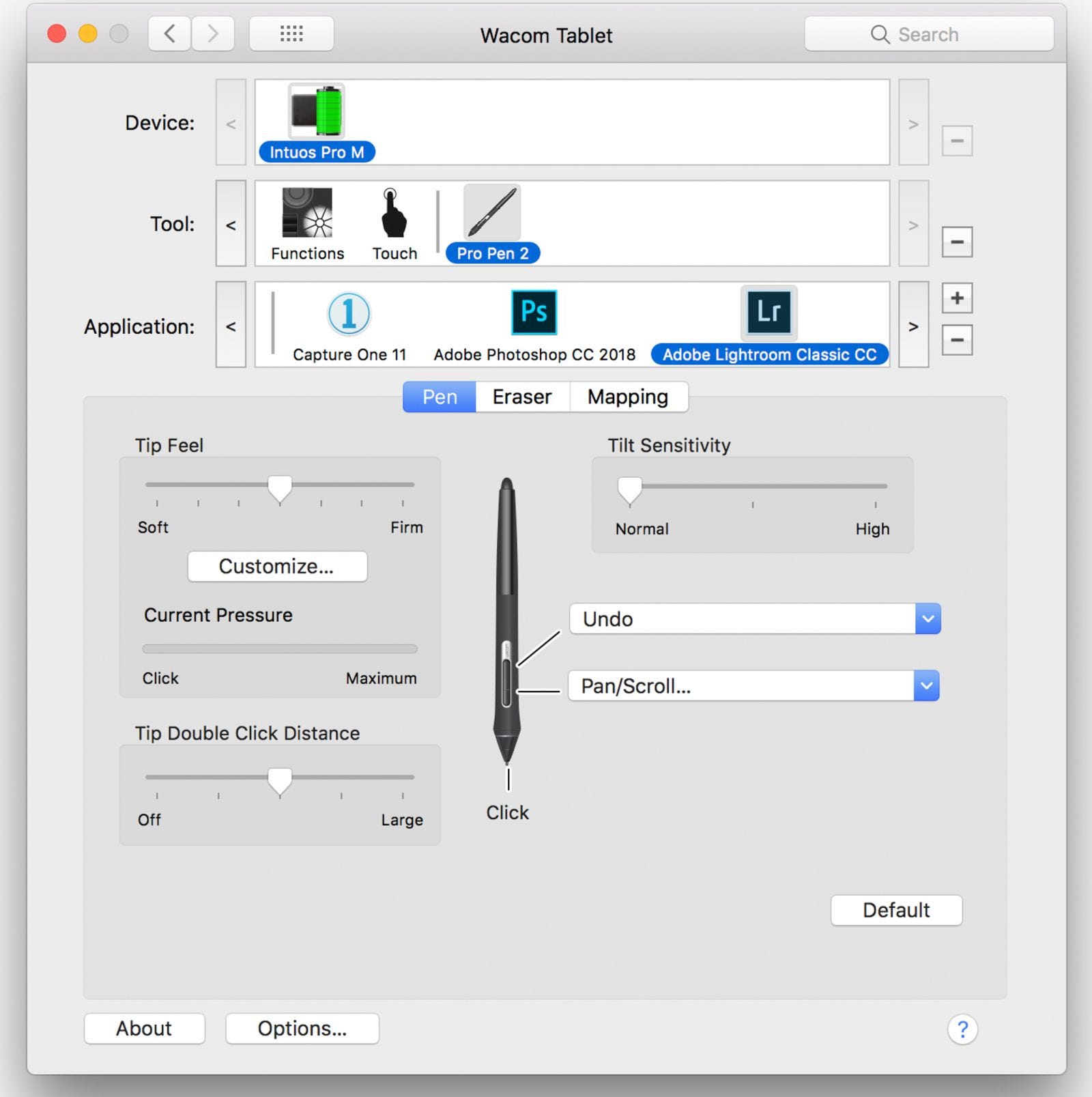Open the Undo pen button dropdown
Screen dimensions: 1092x1097
tap(755, 619)
